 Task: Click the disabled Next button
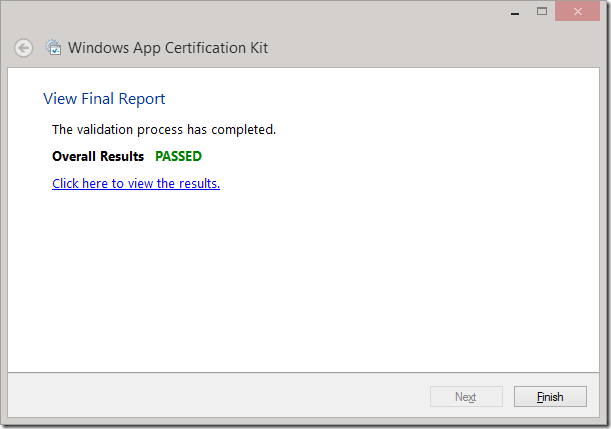pos(466,397)
